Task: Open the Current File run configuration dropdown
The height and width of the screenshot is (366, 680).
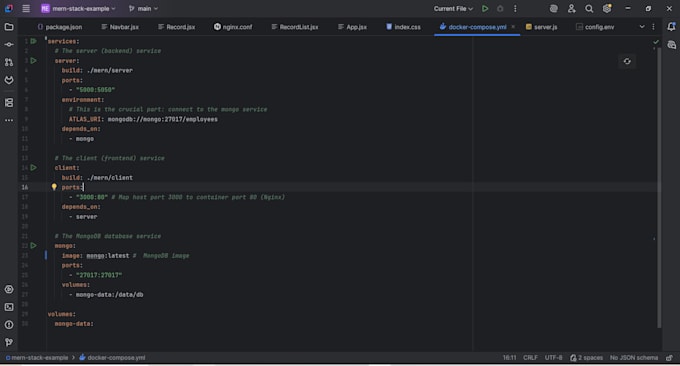Action: point(453,9)
